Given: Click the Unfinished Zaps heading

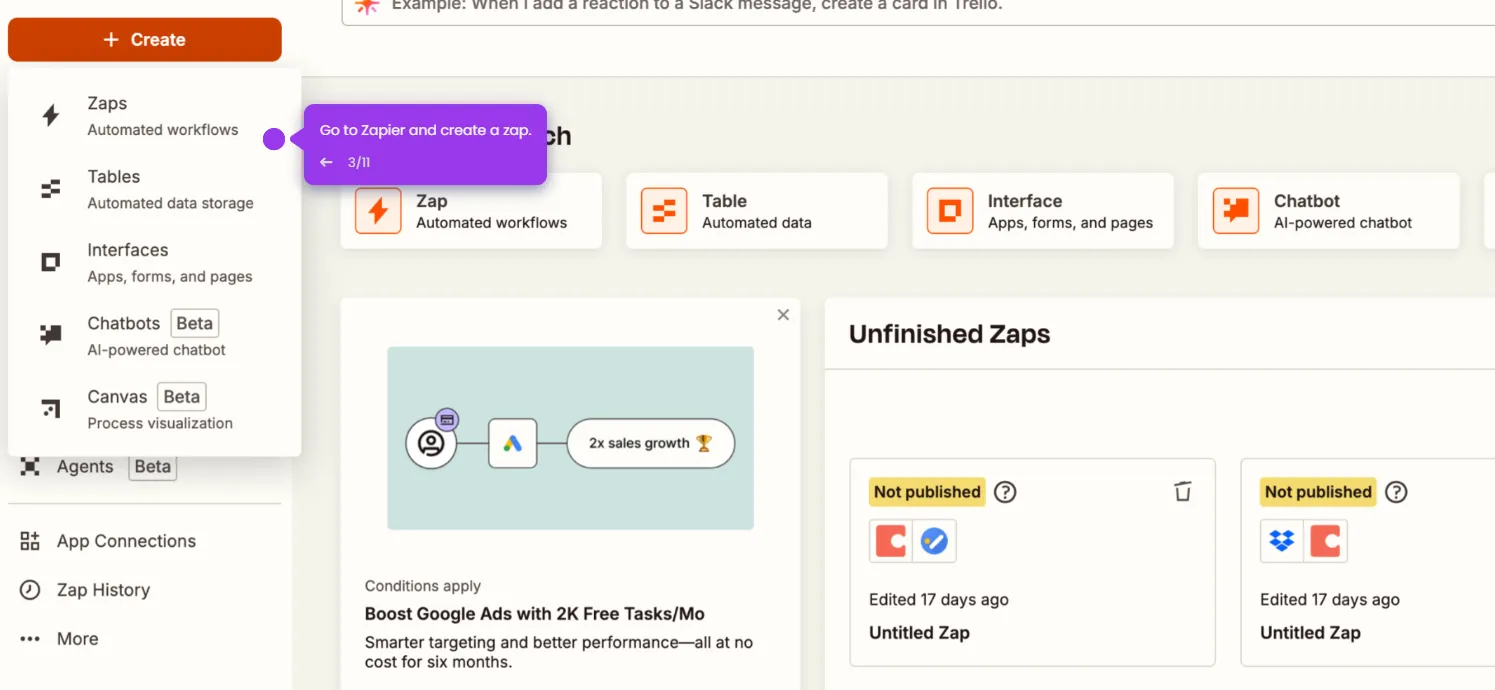Looking at the screenshot, I should point(950,334).
